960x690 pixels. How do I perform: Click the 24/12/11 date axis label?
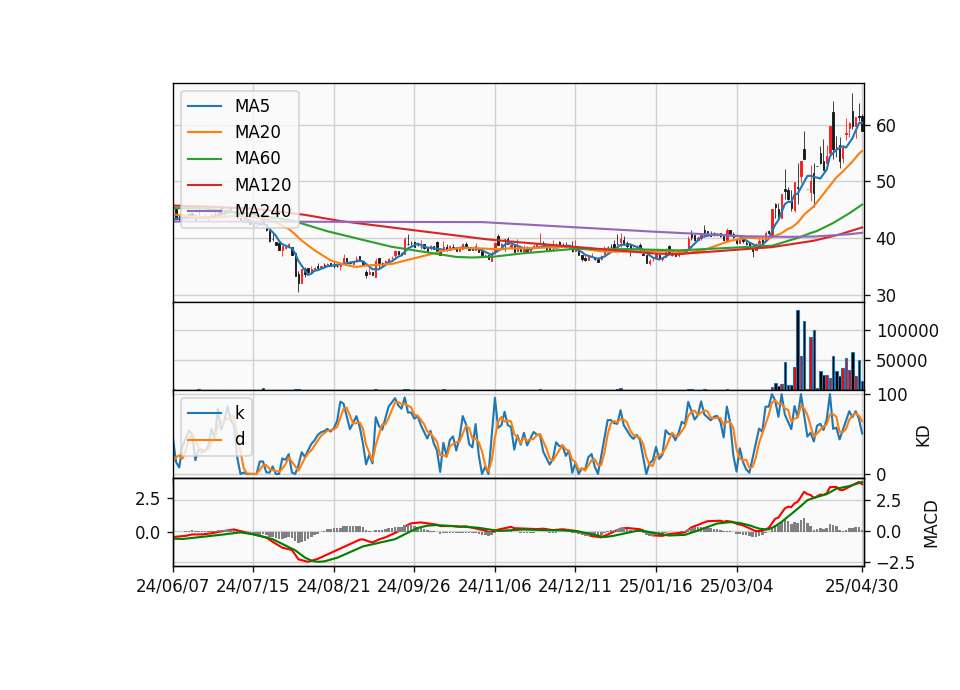pos(575,586)
